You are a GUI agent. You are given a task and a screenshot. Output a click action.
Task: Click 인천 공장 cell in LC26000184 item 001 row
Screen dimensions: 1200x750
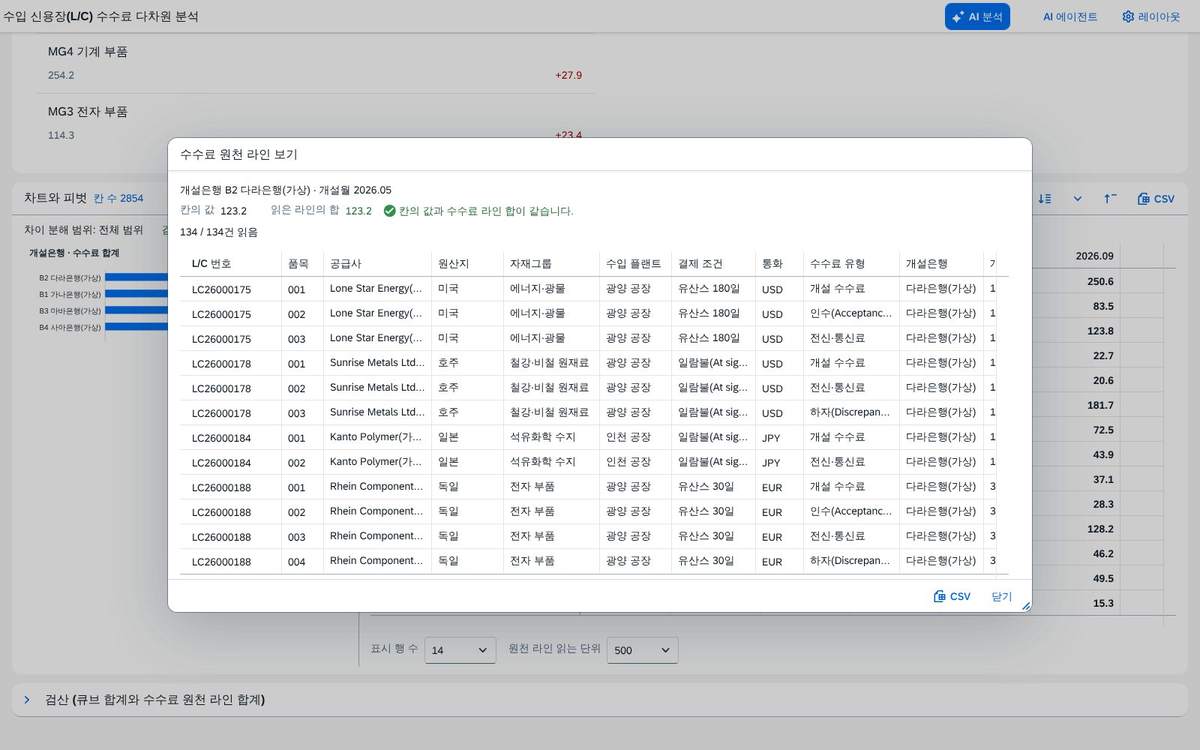coord(635,437)
